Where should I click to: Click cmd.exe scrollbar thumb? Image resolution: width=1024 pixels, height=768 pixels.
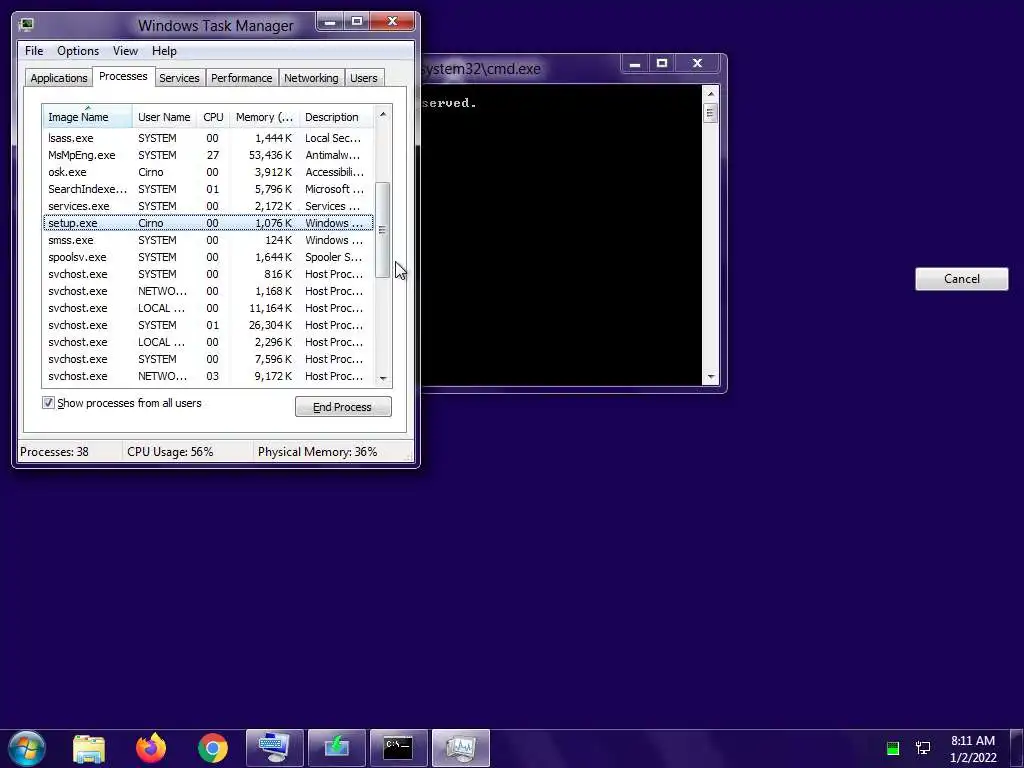(711, 114)
